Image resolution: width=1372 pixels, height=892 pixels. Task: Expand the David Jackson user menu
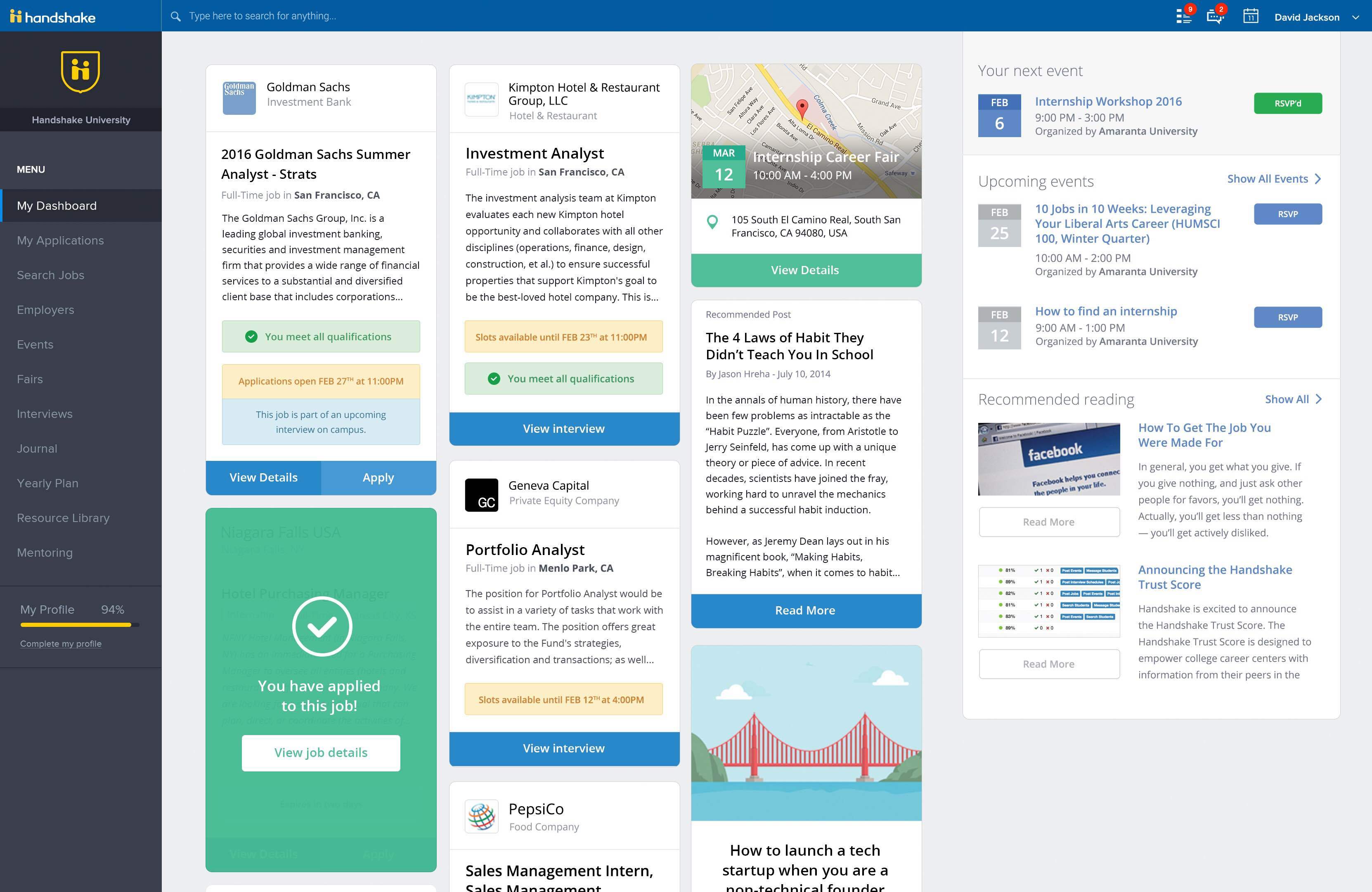pyautogui.click(x=1317, y=17)
